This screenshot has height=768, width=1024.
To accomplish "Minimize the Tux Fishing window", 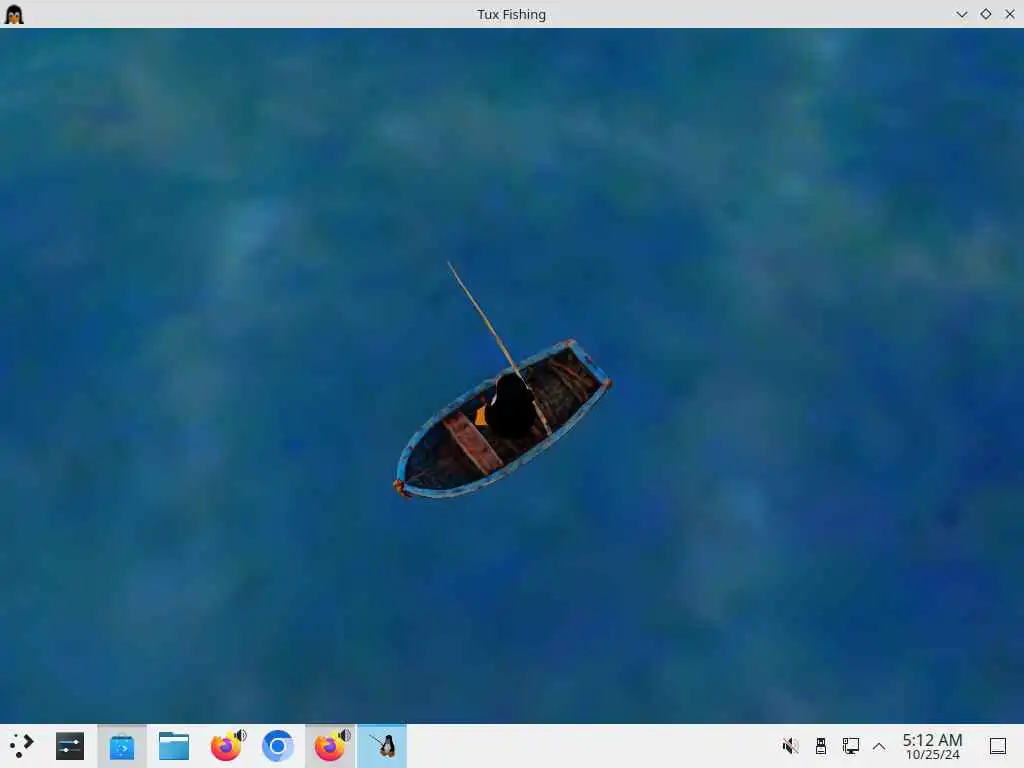I will (961, 14).
